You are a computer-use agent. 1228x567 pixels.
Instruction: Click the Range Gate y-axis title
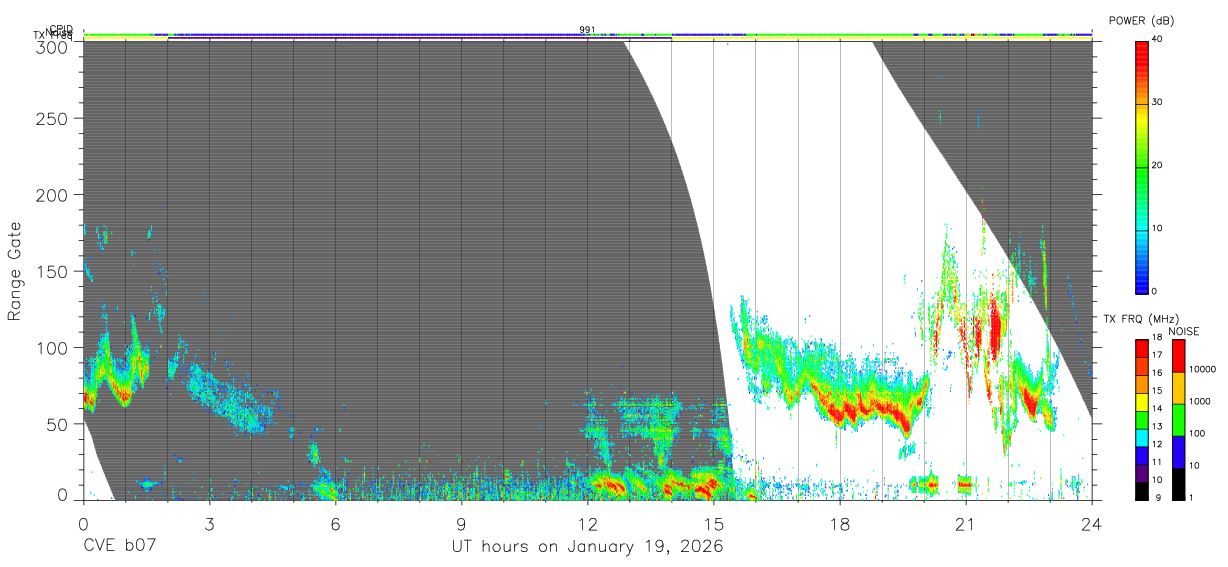point(15,271)
